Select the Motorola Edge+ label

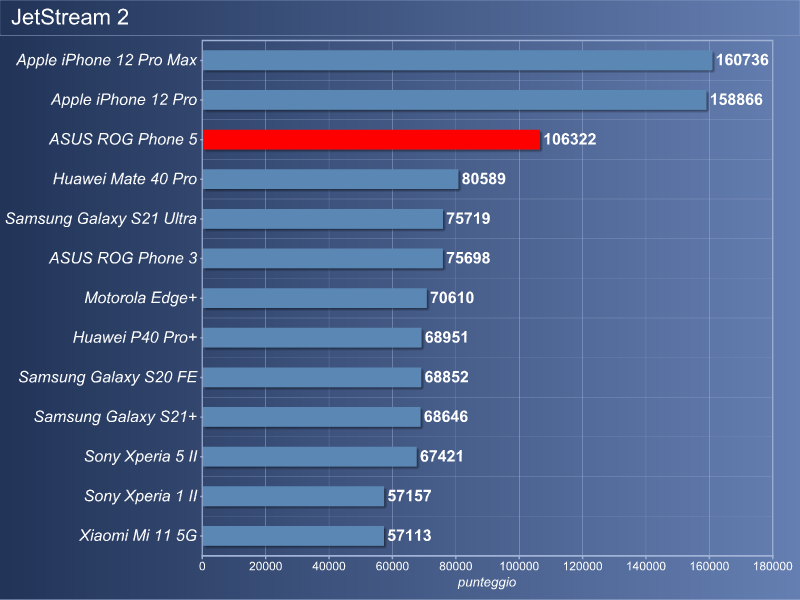pos(141,298)
